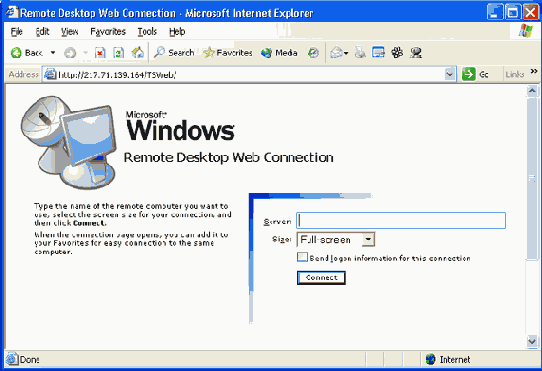Check Send logon information for this connection
Viewport: 542px width, 371px height.
pyautogui.click(x=302, y=257)
